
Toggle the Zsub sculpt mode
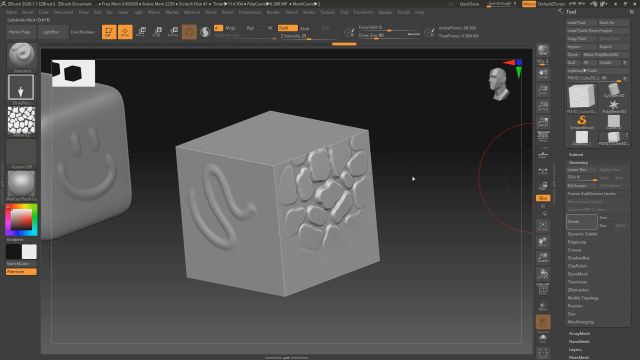305,28
